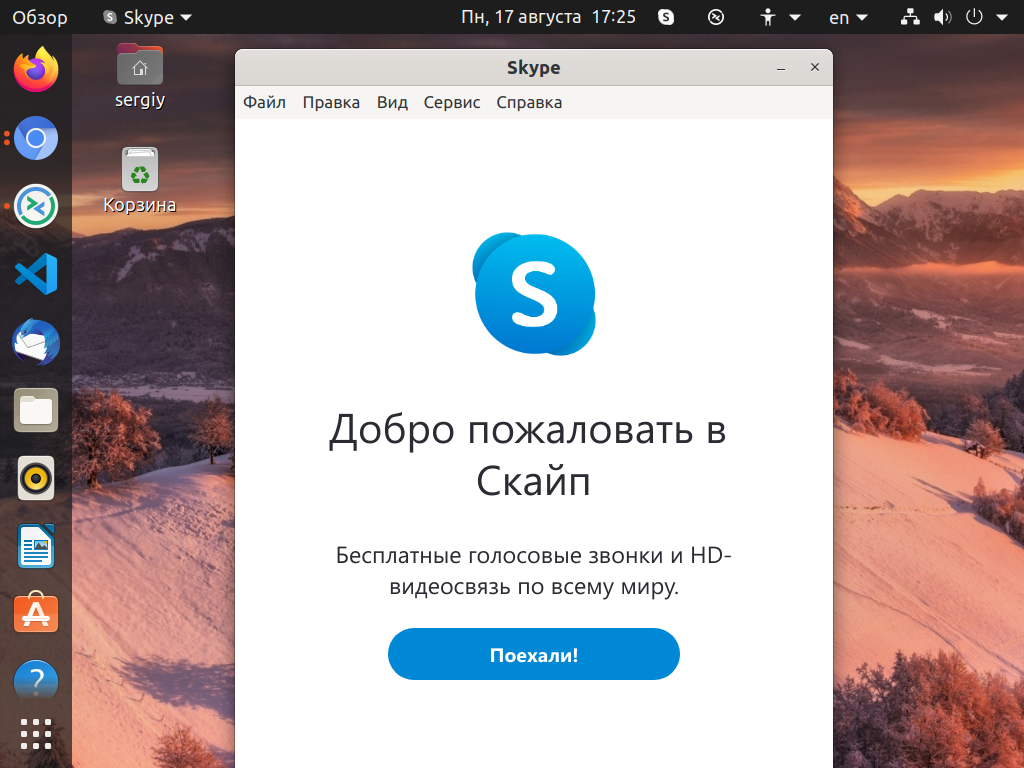Open the Вид menu

[x=392, y=103]
